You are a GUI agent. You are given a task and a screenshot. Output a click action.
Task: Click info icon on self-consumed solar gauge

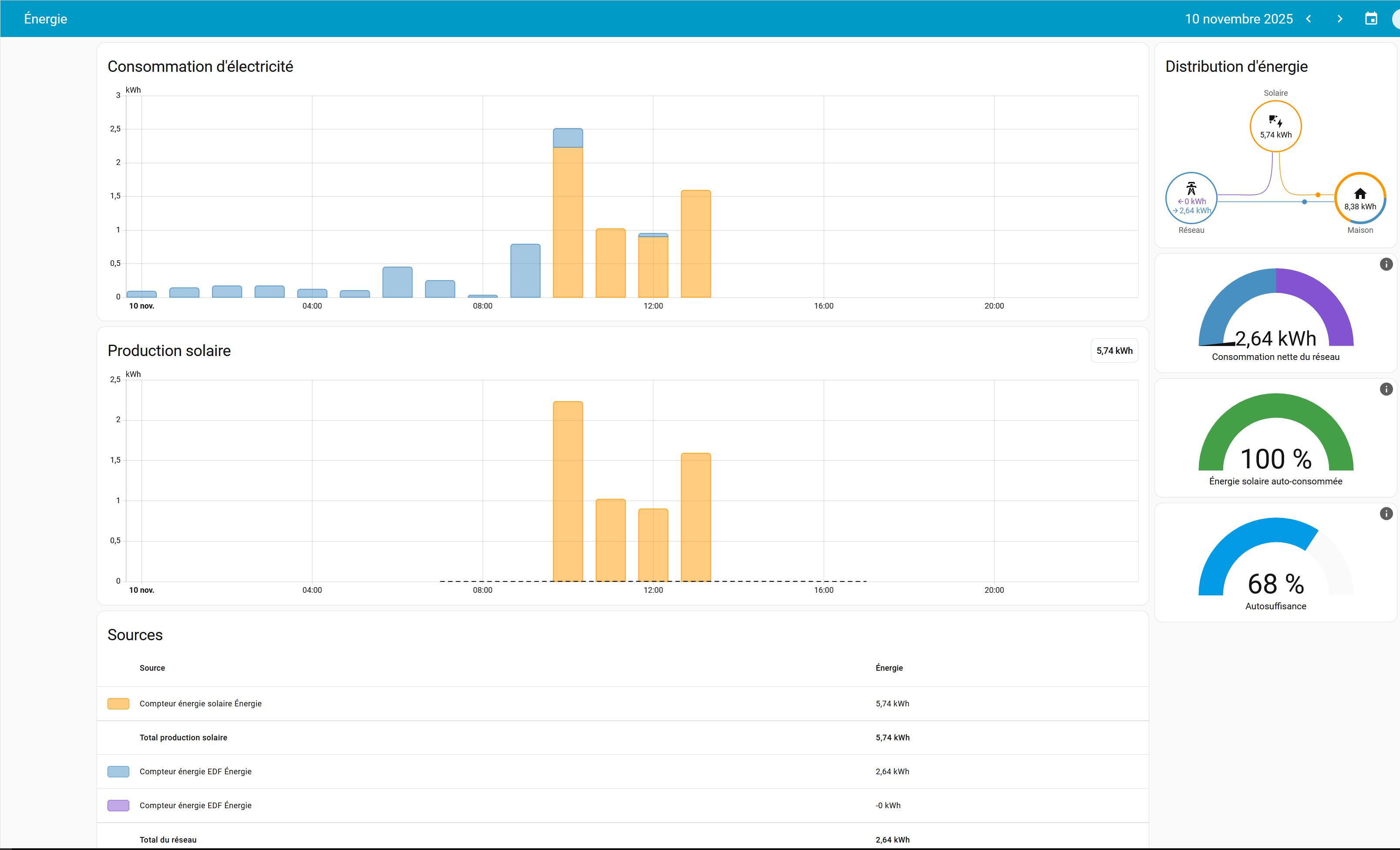1386,389
